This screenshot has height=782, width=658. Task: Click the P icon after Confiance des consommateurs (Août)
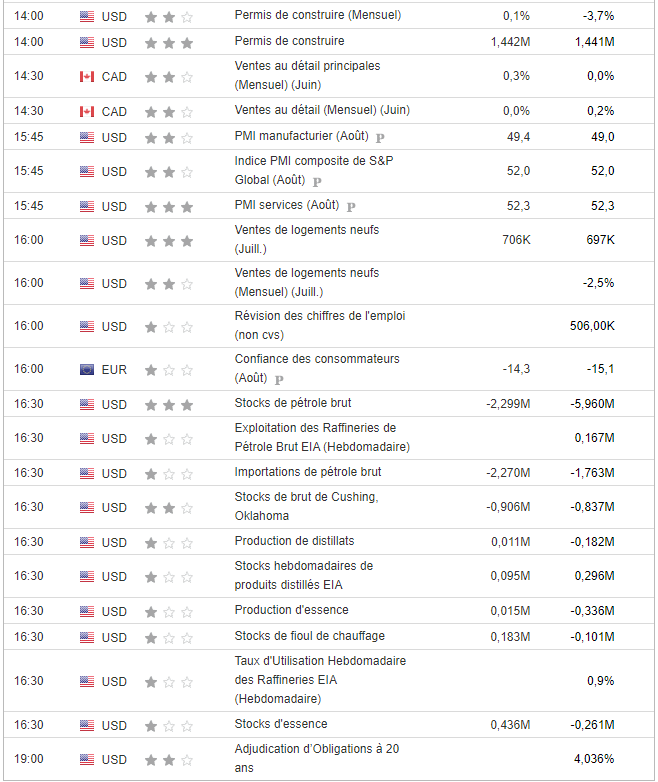(278, 380)
